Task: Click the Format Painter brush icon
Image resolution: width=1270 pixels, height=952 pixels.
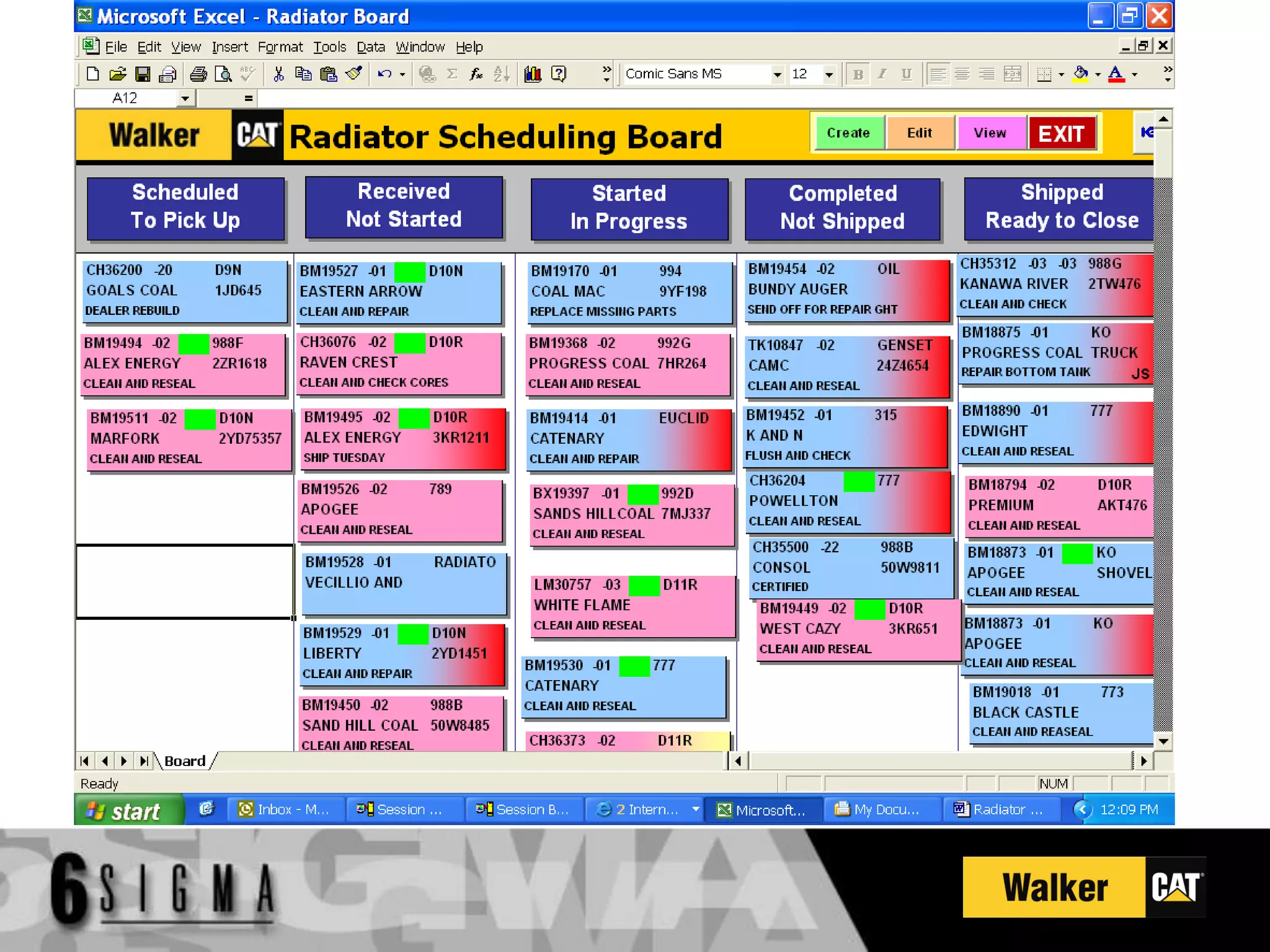Action: click(354, 74)
